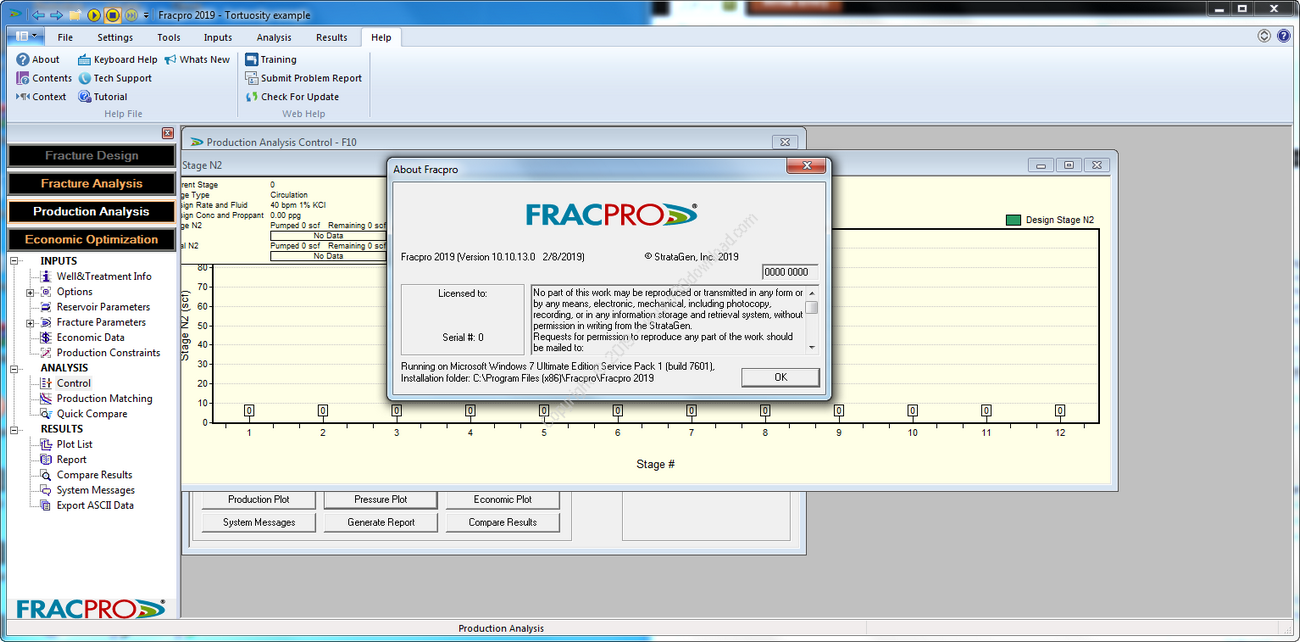Click System Messages button in control window

(x=259, y=522)
